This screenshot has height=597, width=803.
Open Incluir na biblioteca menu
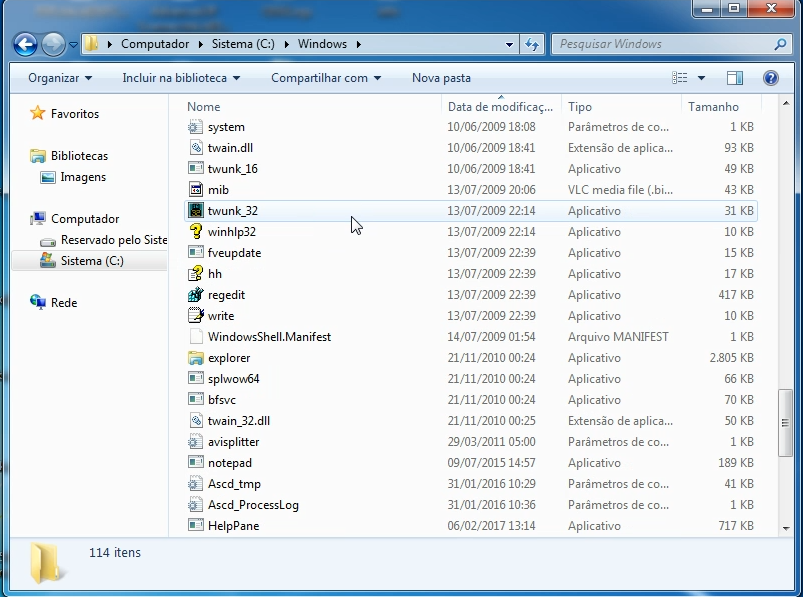(181, 78)
